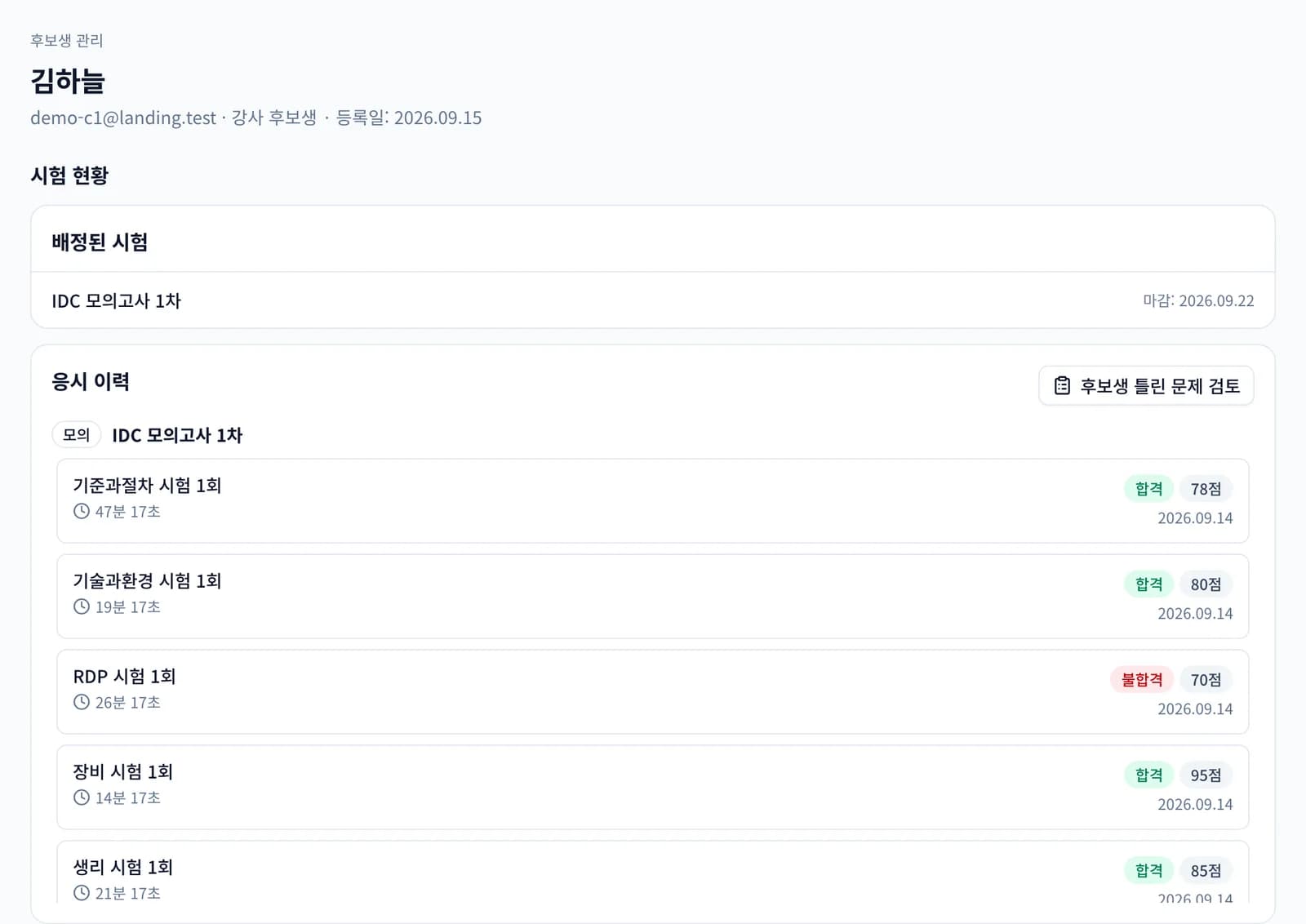Click deadline 마감: 2026.09.22
This screenshot has width=1306, height=924.
point(1198,300)
